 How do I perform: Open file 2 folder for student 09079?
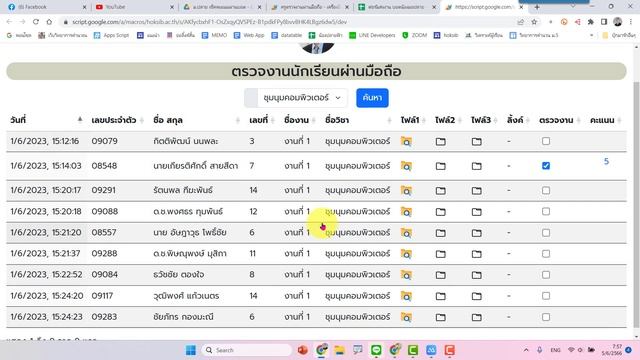tap(440, 142)
